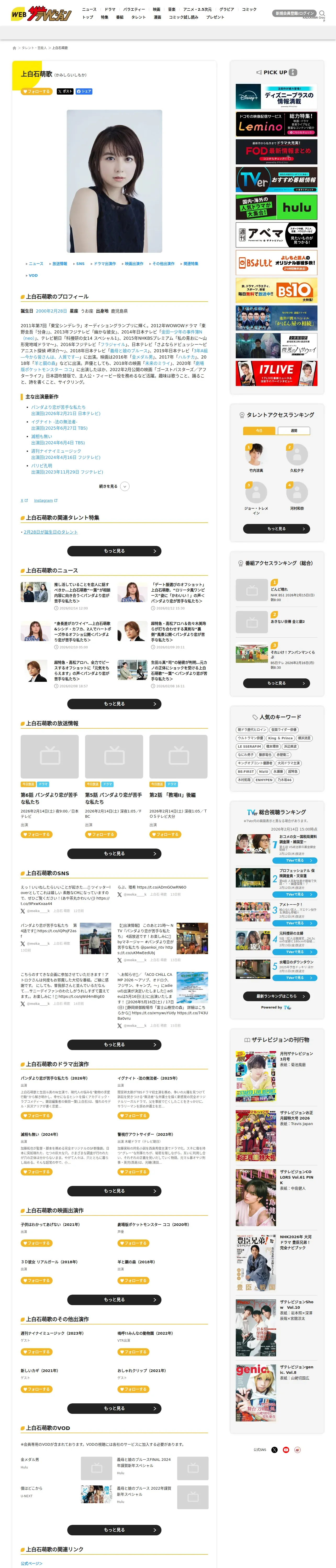336x1568 pixels.
Task: Open the Disney+ banner in PICK UP
Action: (x=276, y=96)
